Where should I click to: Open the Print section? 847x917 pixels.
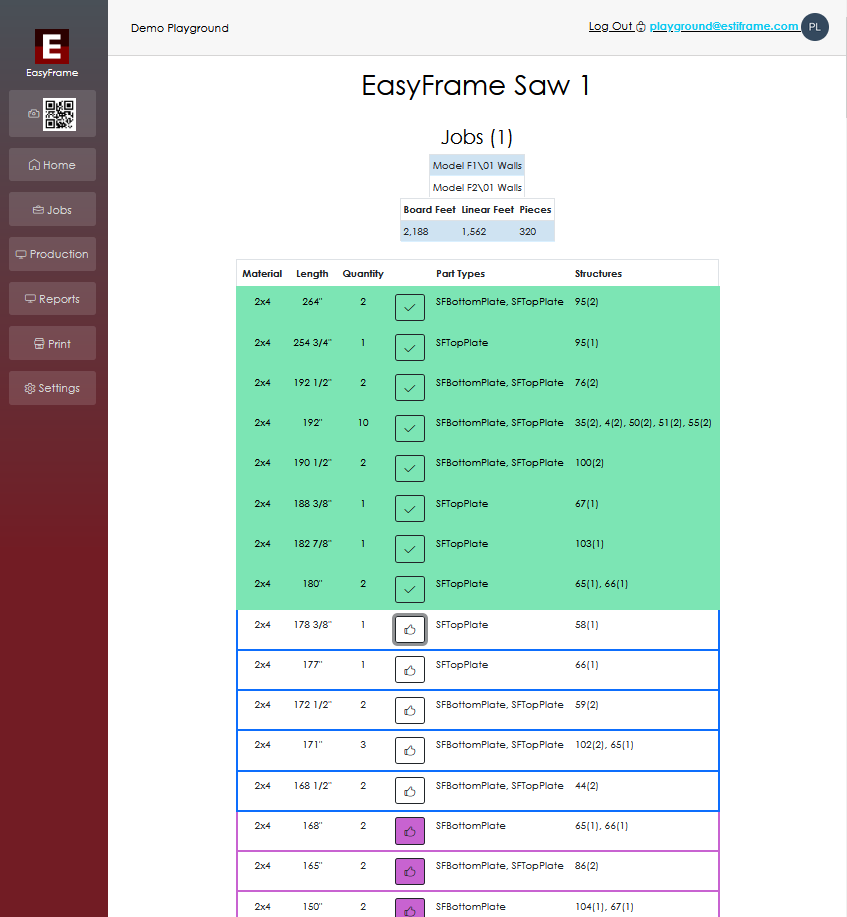click(x=52, y=343)
